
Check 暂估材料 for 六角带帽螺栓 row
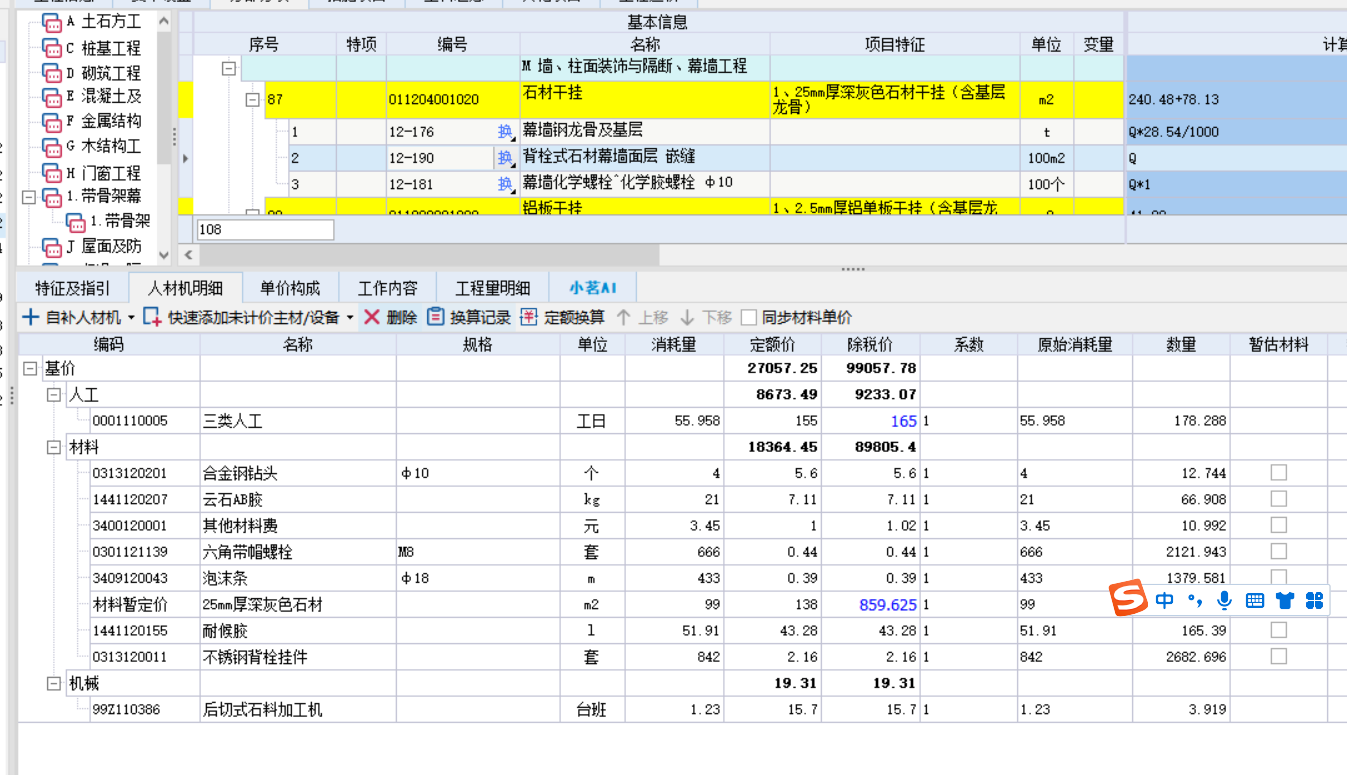click(1278, 551)
